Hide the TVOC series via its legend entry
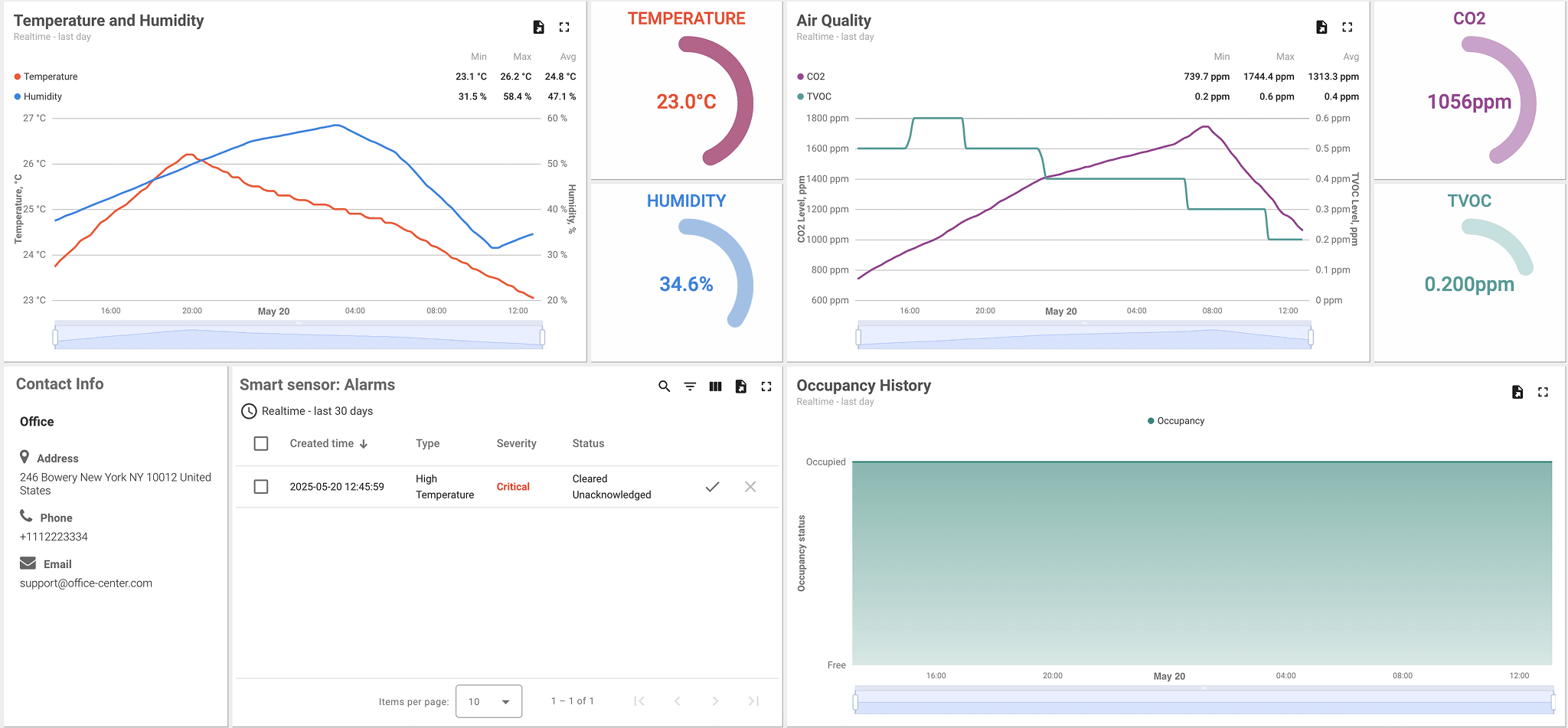This screenshot has width=1568, height=728. [818, 96]
